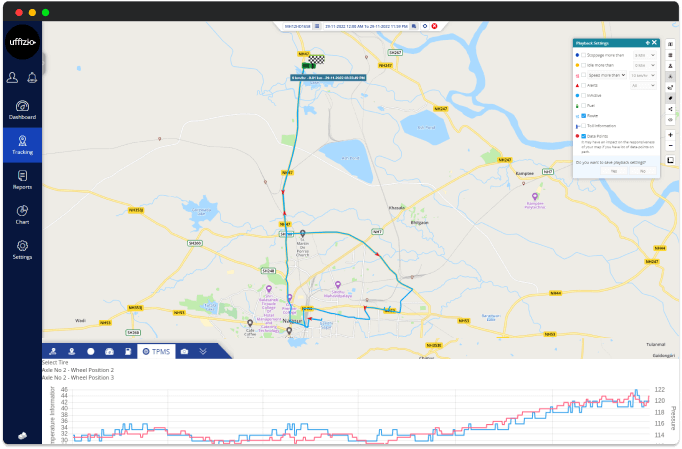Enable the Toll Information checkbox
The image size is (682, 449).
(x=584, y=126)
